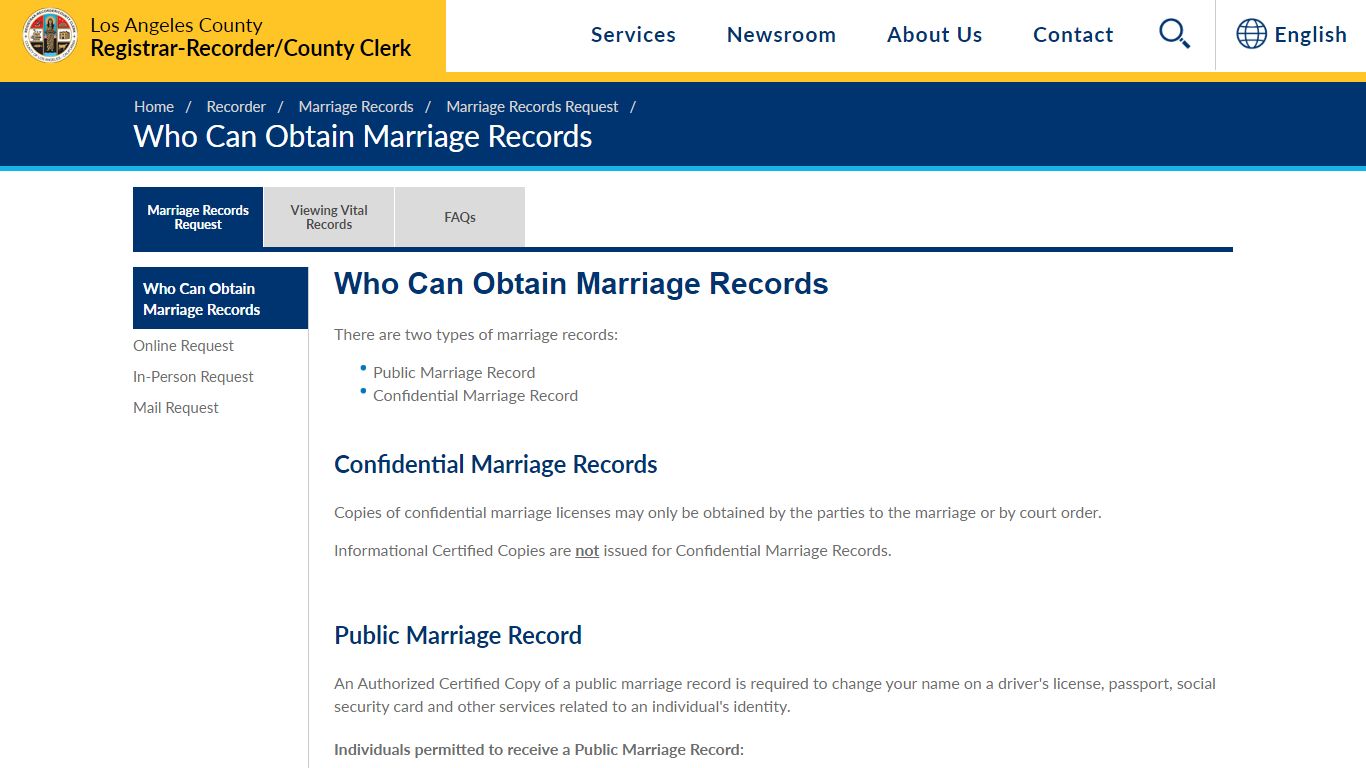The height and width of the screenshot is (768, 1366).
Task: Click Registrar-Recorder/County Clerk site title
Action: 251,48
